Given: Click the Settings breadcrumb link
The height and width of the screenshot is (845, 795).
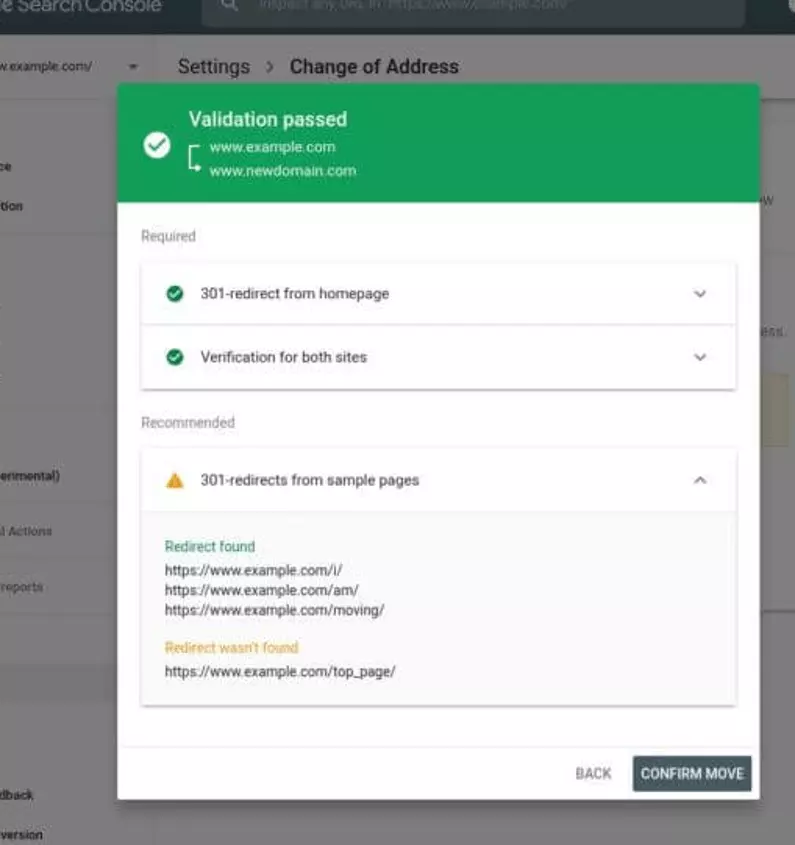Looking at the screenshot, I should tap(214, 67).
